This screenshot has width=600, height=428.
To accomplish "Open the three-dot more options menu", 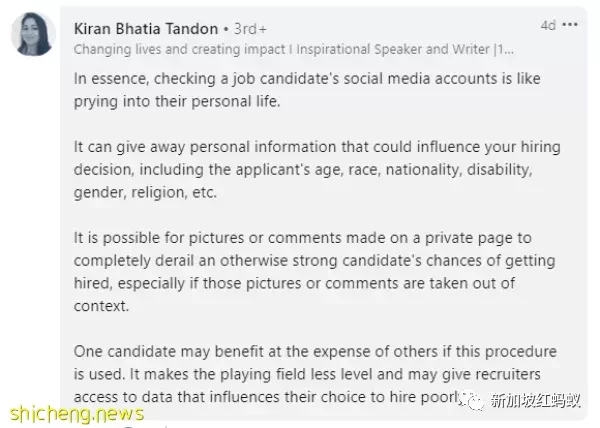I will 570,25.
